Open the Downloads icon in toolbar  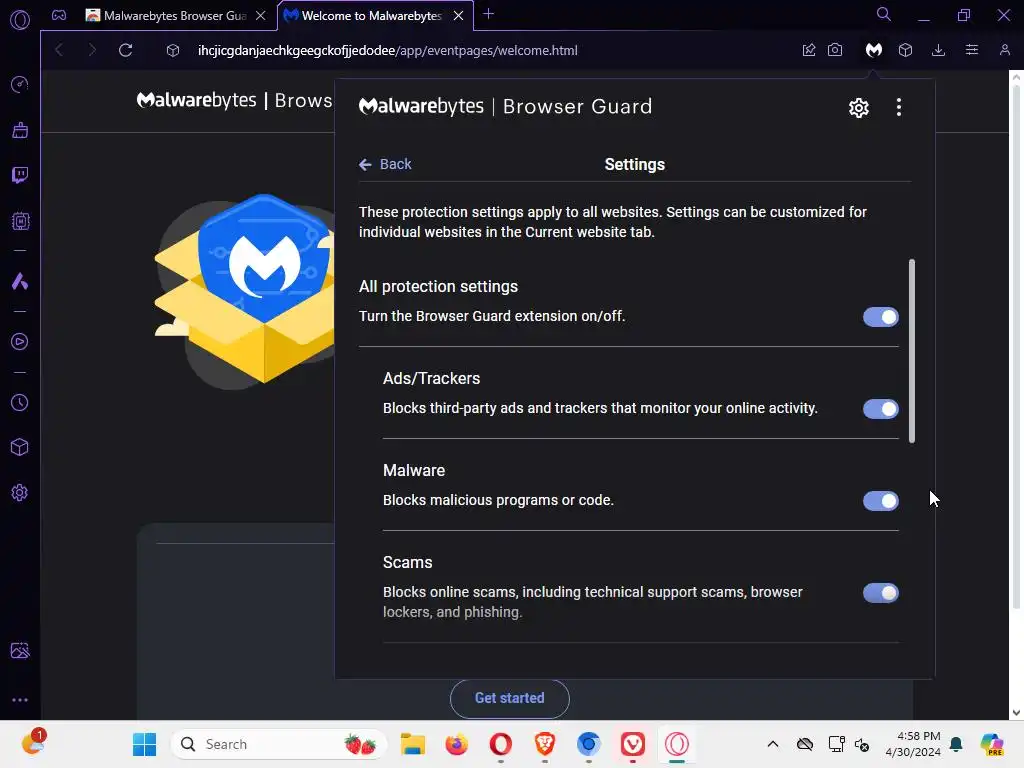(938, 50)
